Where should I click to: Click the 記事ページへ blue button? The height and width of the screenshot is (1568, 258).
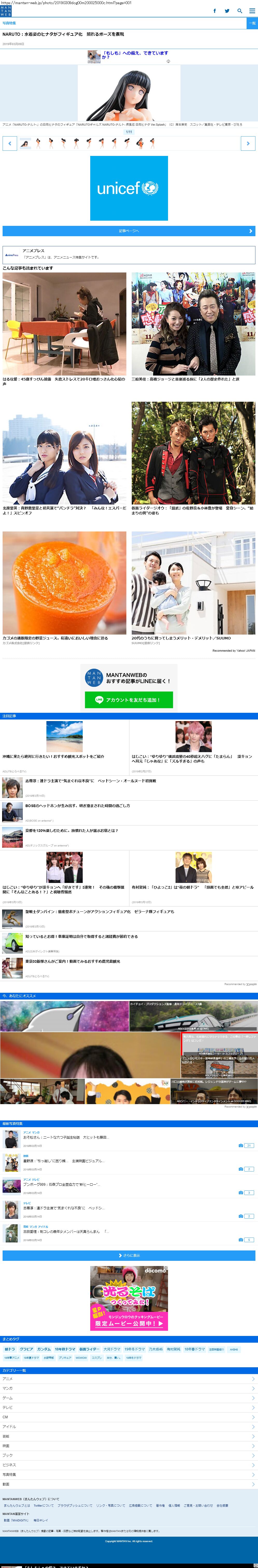(x=129, y=231)
